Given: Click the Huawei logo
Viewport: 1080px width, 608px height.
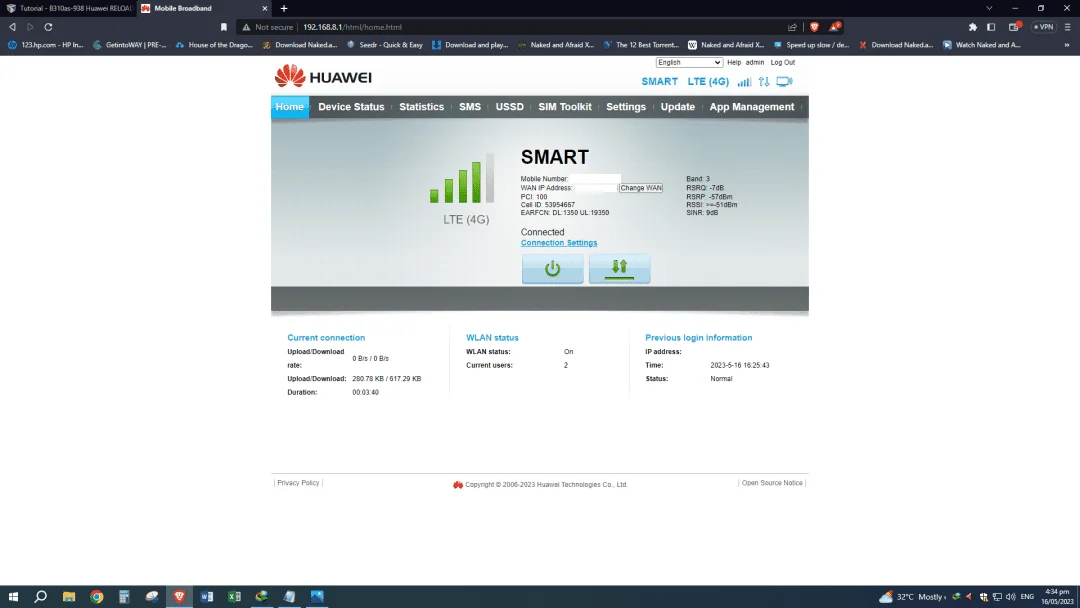Looking at the screenshot, I should [x=323, y=76].
